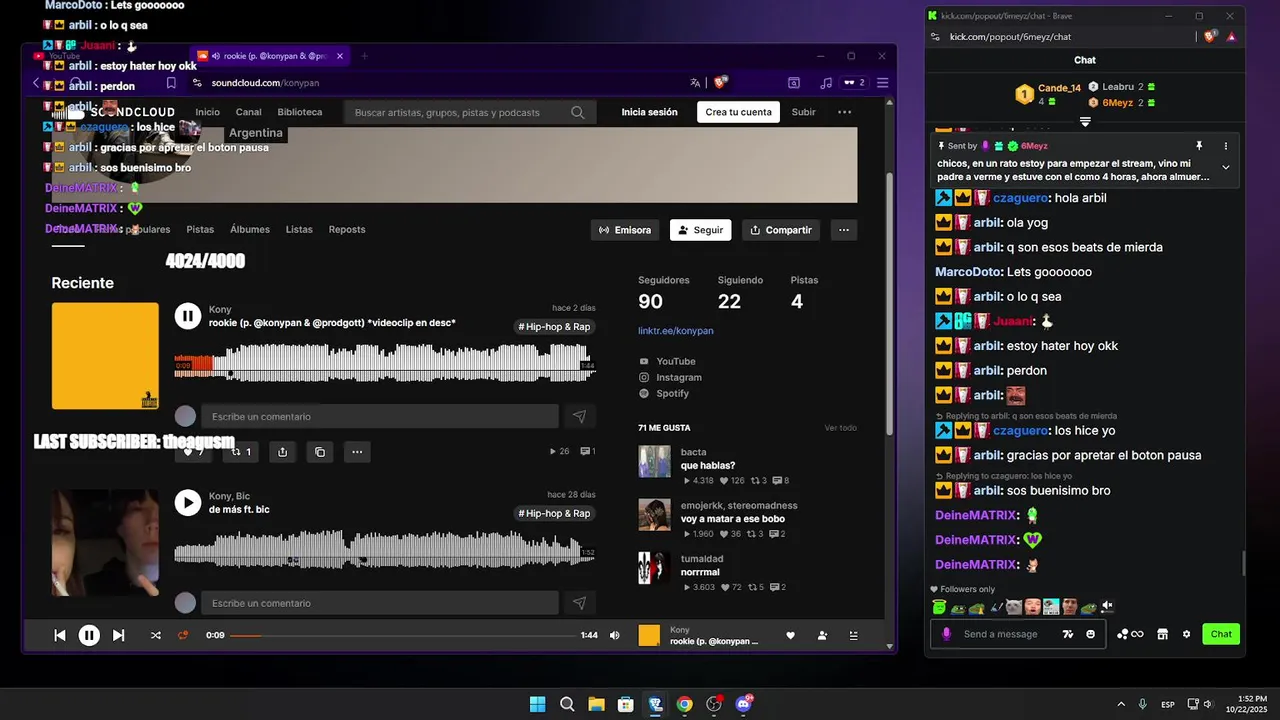Switch to the Álbumes tab

point(250,229)
